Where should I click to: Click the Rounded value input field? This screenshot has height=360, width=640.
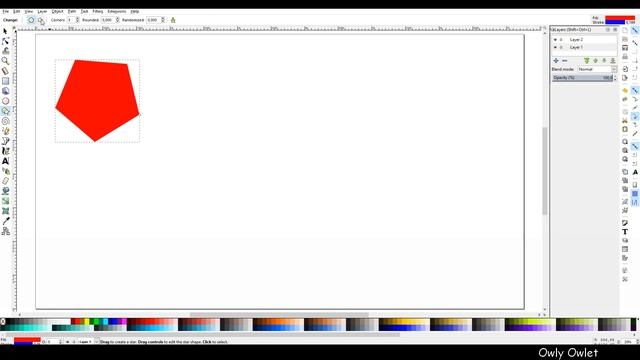coord(108,20)
